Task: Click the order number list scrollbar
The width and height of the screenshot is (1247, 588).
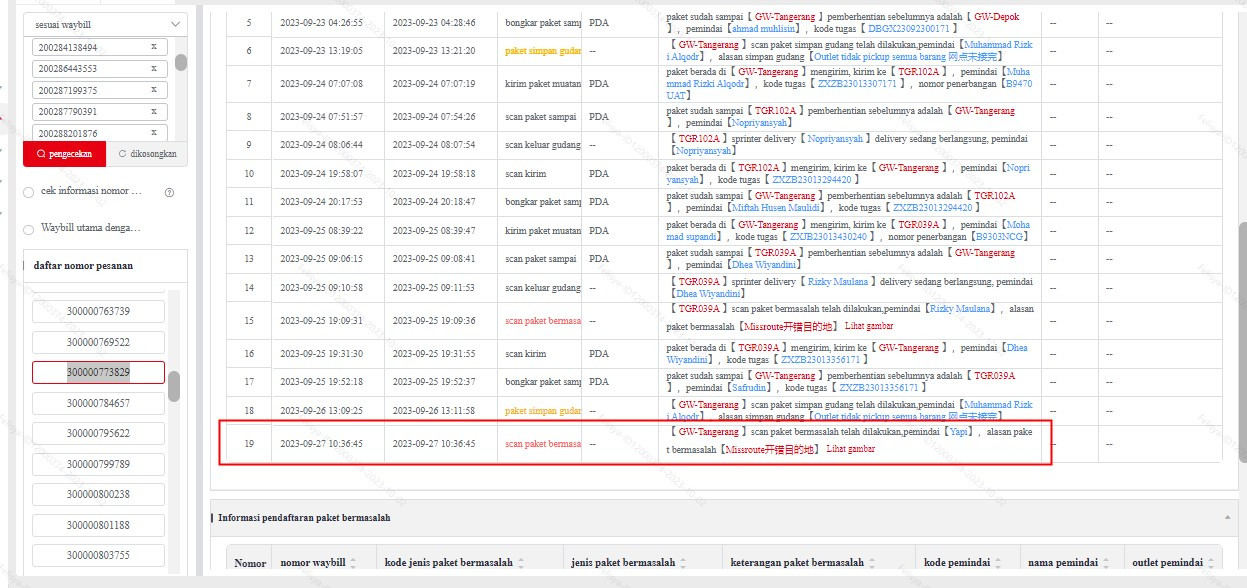Action: (x=174, y=387)
